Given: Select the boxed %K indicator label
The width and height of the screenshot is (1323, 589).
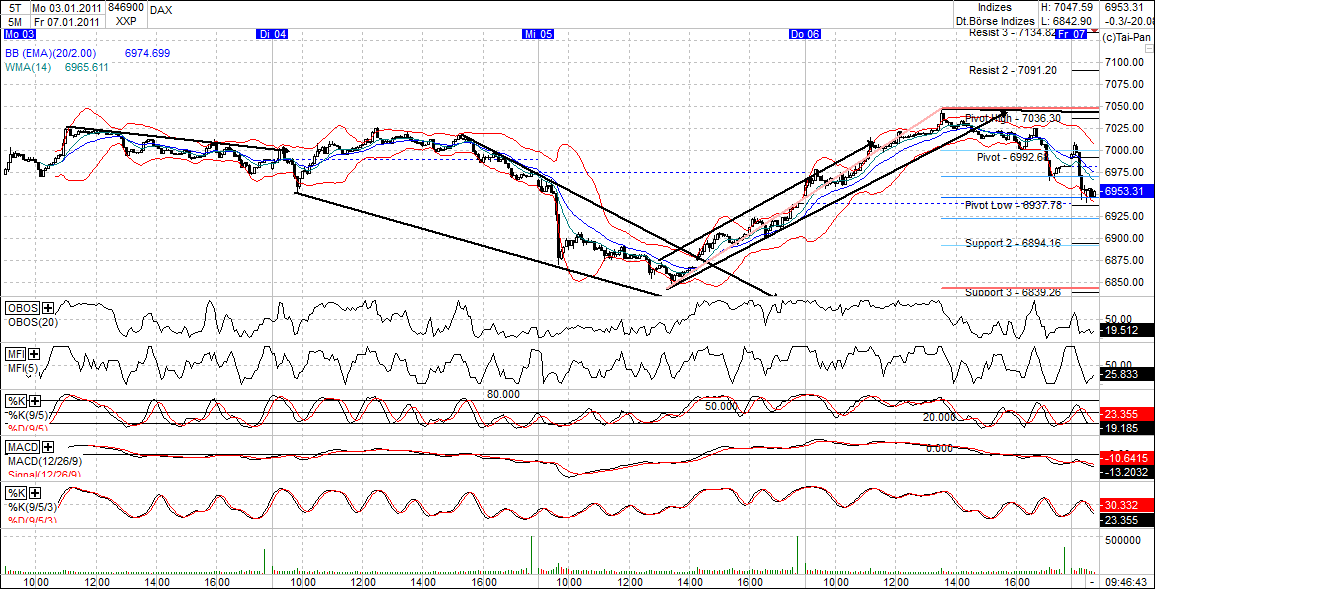Looking at the screenshot, I should [13, 399].
